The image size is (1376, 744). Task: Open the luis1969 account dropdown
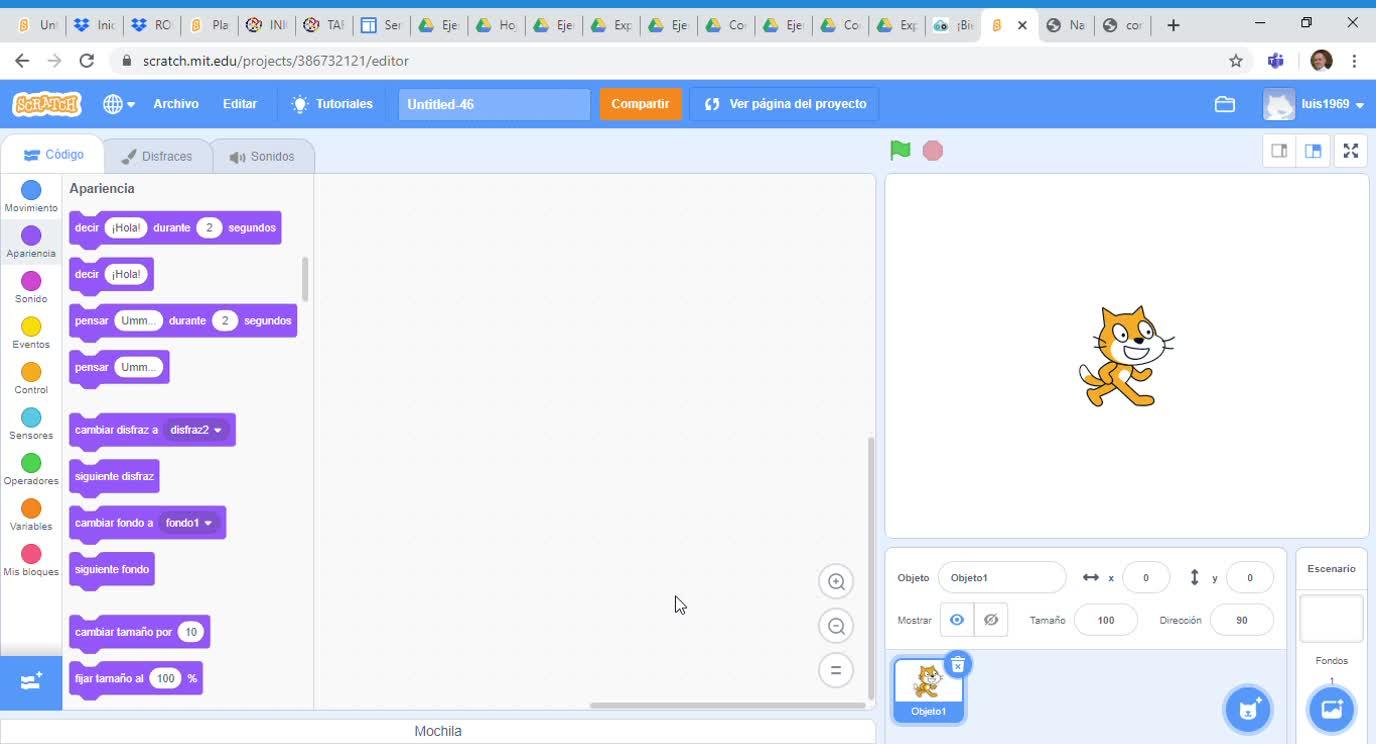tap(1314, 104)
